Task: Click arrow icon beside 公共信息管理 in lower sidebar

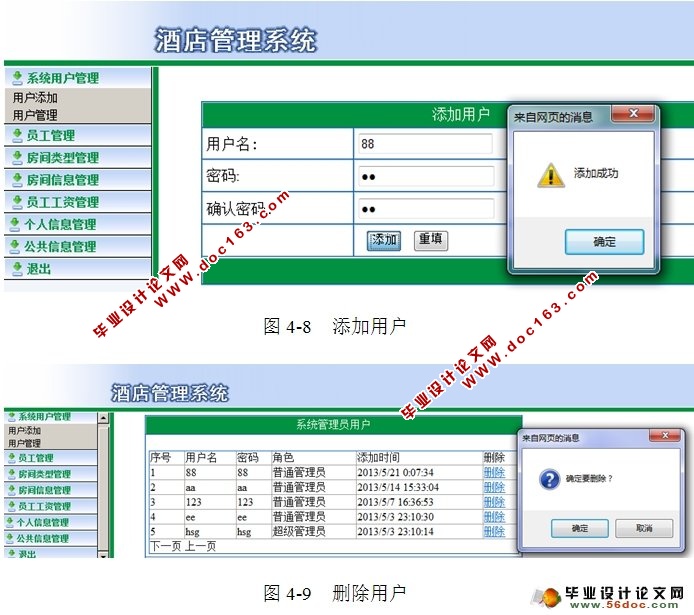Action: click(10, 538)
